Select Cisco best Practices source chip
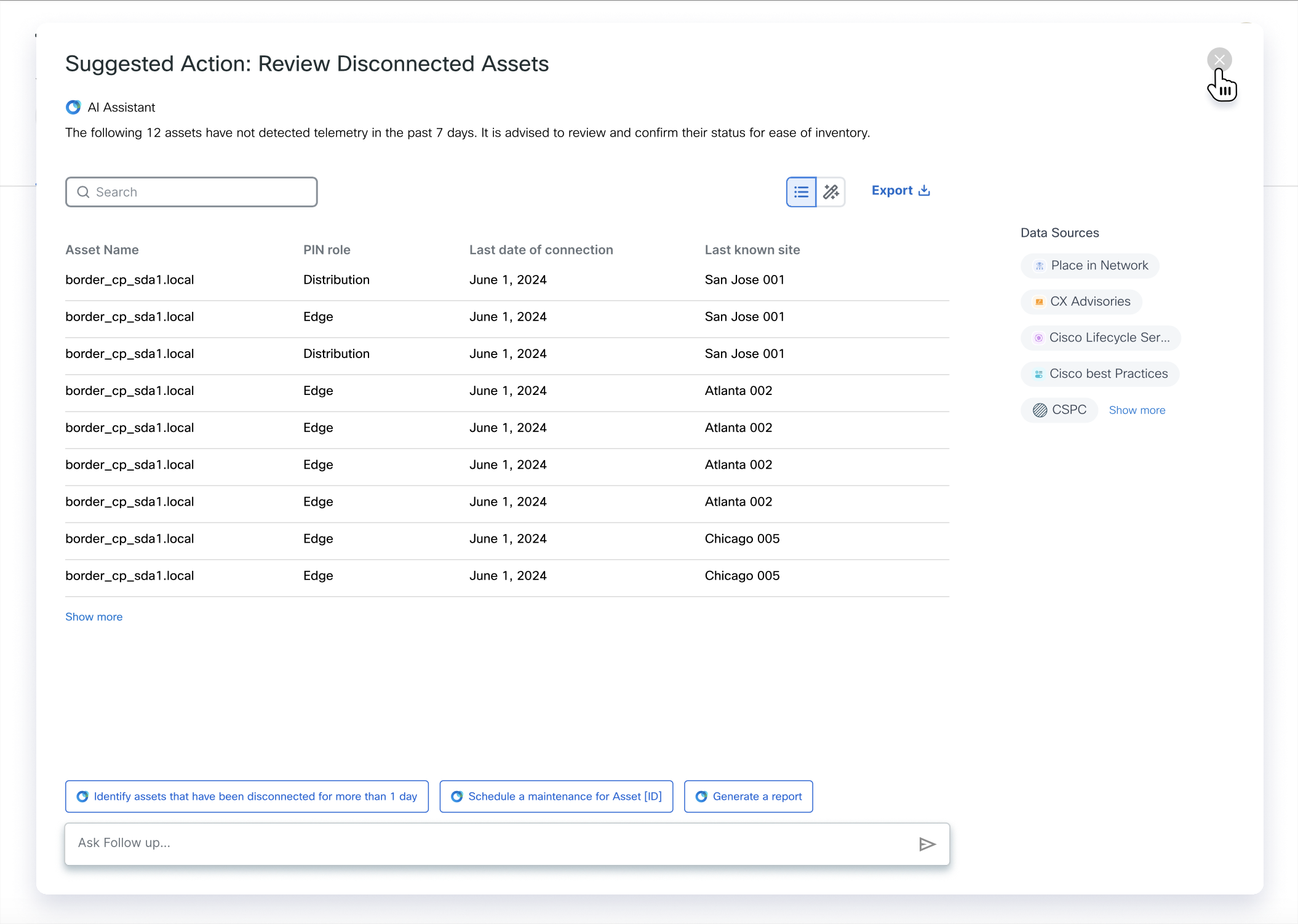This screenshot has height=924, width=1298. coord(1100,374)
